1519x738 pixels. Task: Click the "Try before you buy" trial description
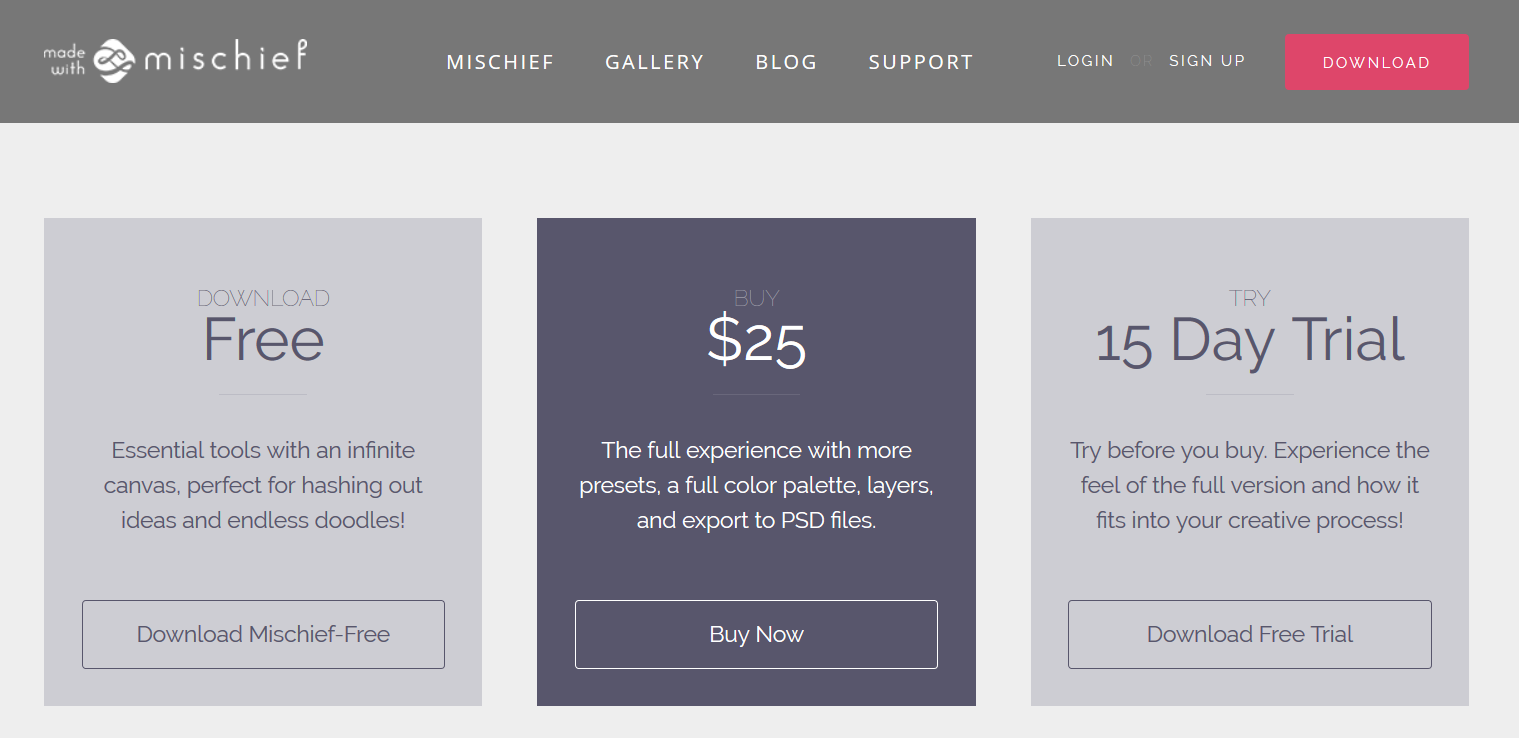coord(1249,485)
